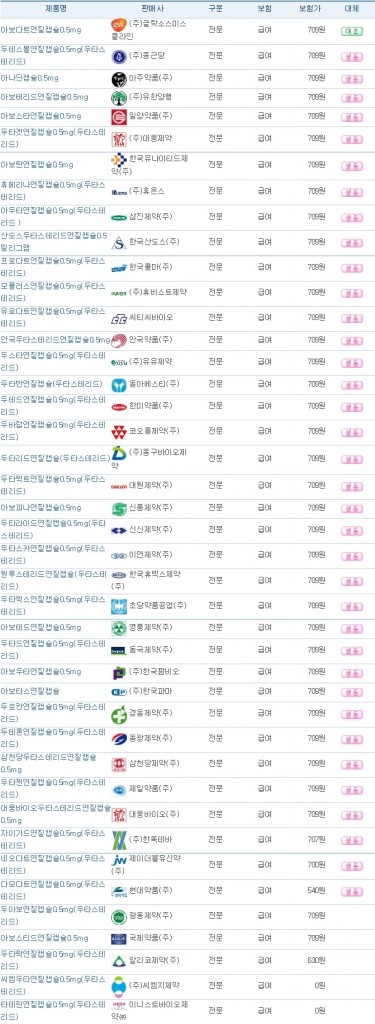Screen dimensions: 375x1024
Task: Click company name 동광제약(주)
Action: (x=152, y=738)
